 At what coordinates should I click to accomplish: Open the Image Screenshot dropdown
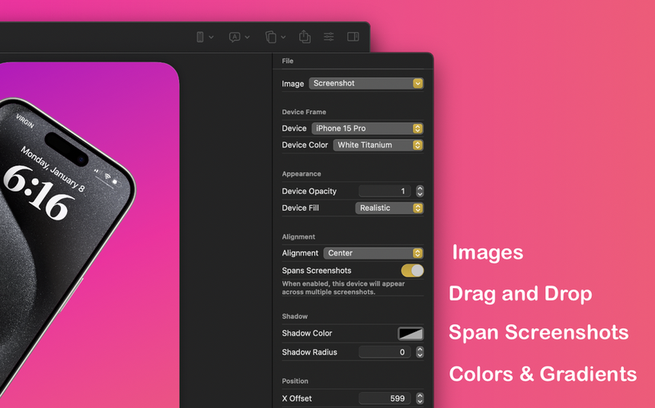pos(366,83)
